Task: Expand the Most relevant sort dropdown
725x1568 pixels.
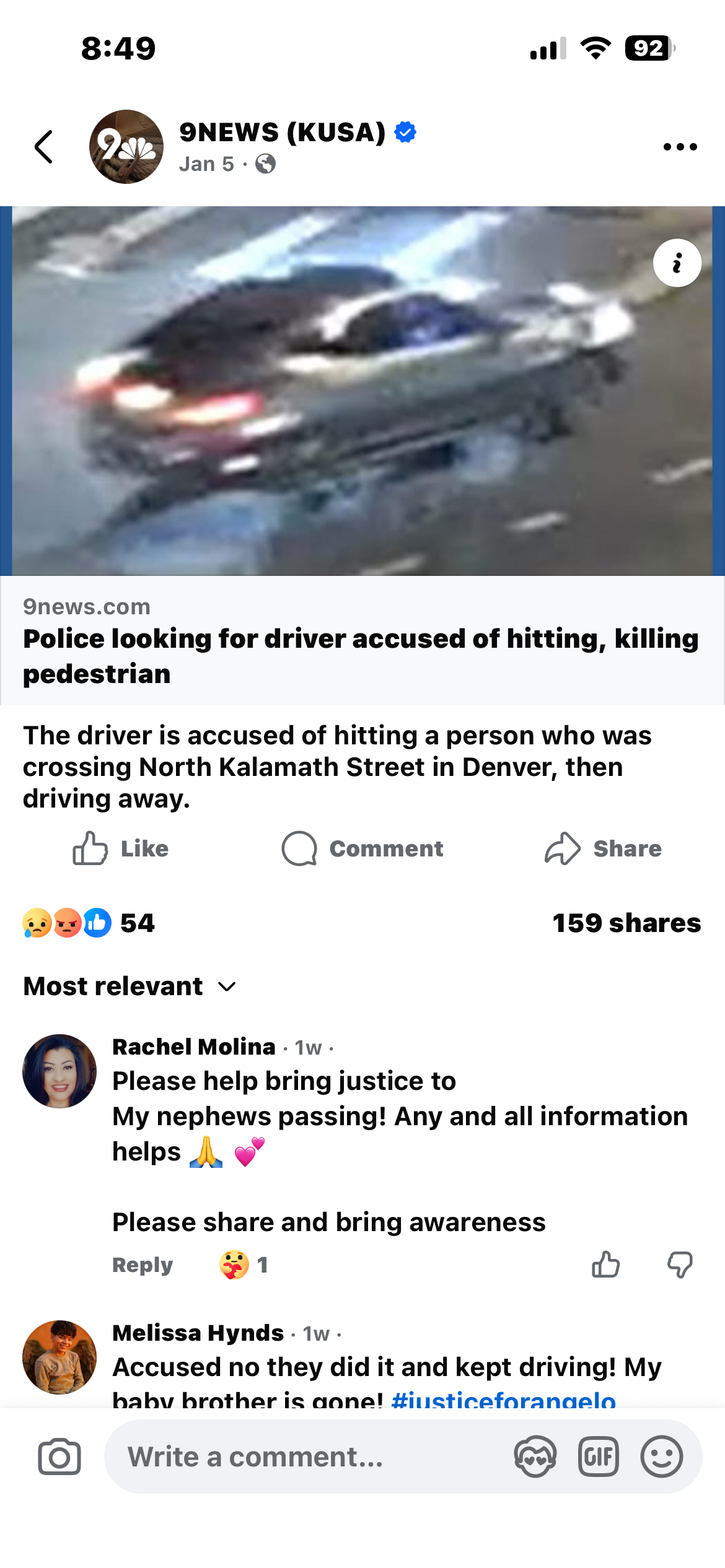Action: (x=130, y=986)
